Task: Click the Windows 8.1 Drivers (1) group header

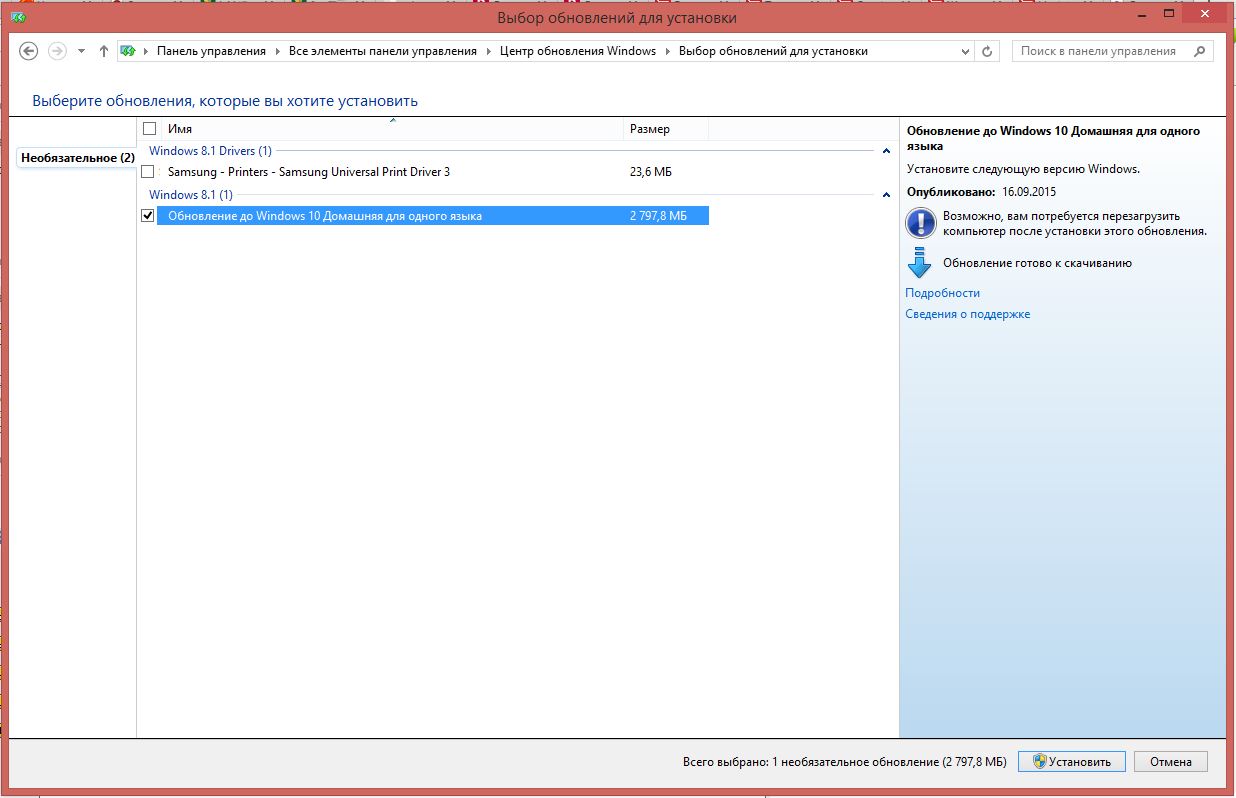Action: coord(210,151)
